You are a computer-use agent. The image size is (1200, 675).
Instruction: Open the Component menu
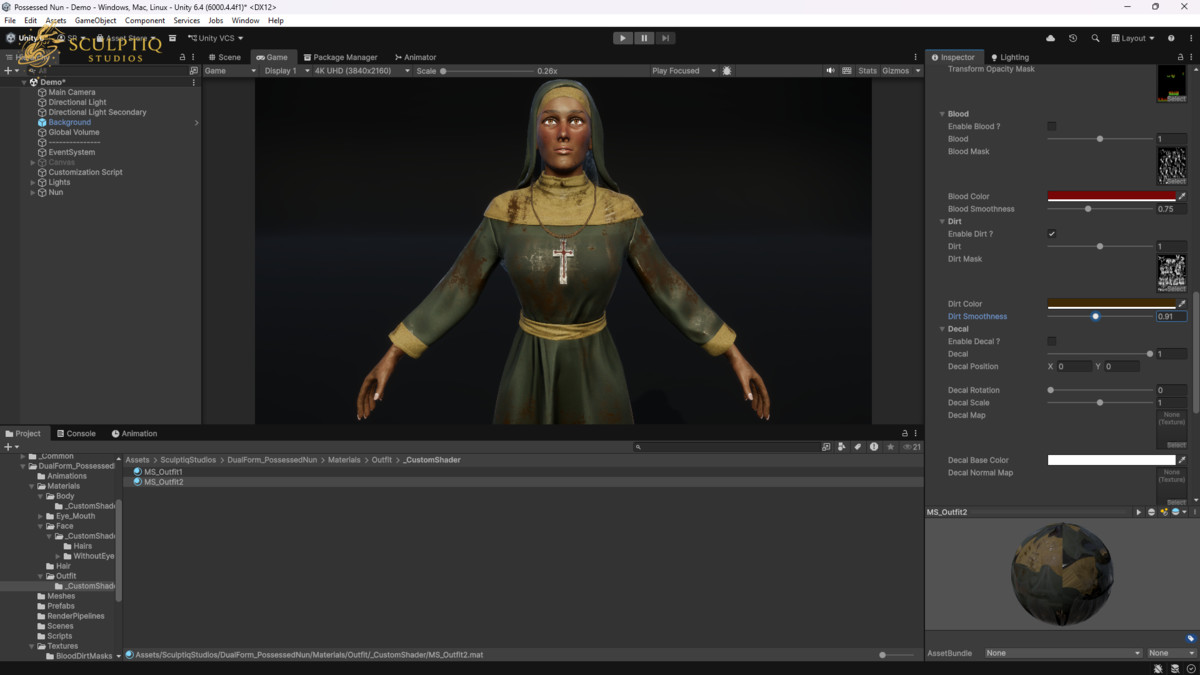(145, 20)
